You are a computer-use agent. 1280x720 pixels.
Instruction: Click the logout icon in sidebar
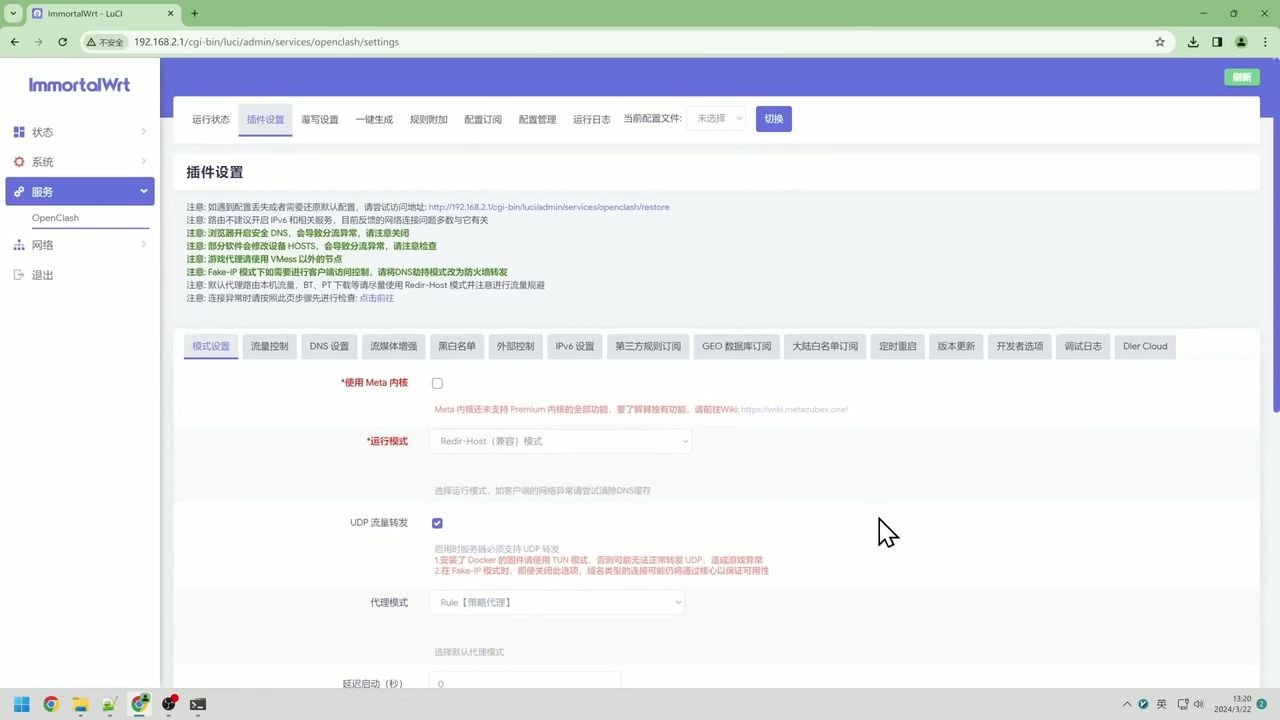tap(19, 275)
